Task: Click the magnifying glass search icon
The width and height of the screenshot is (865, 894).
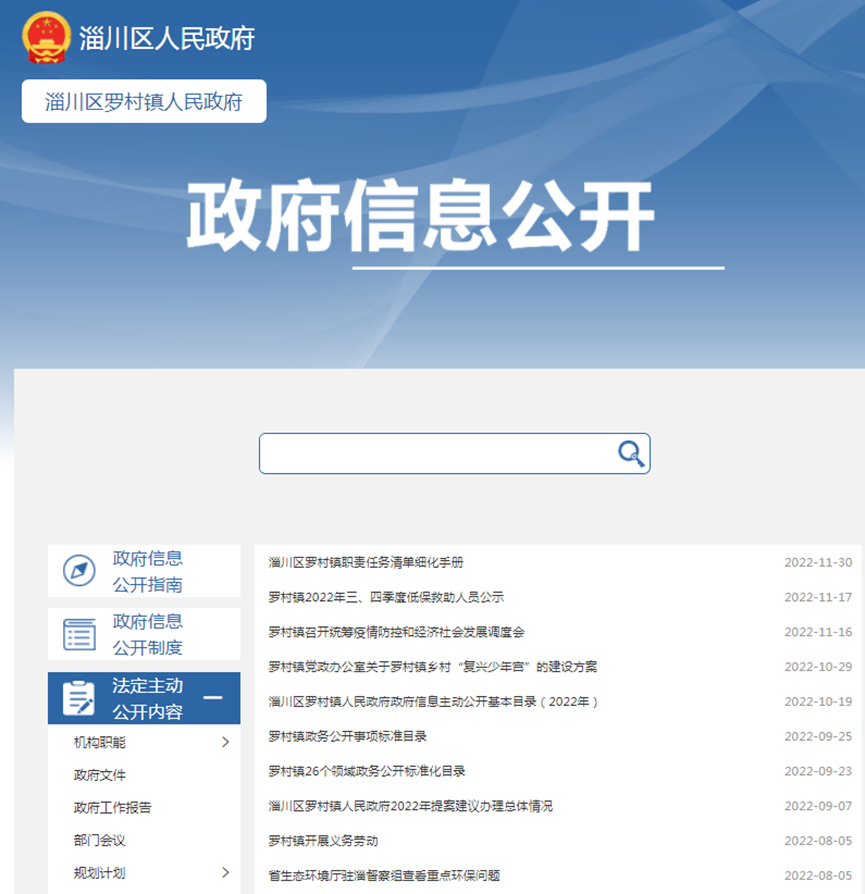Action: point(631,454)
